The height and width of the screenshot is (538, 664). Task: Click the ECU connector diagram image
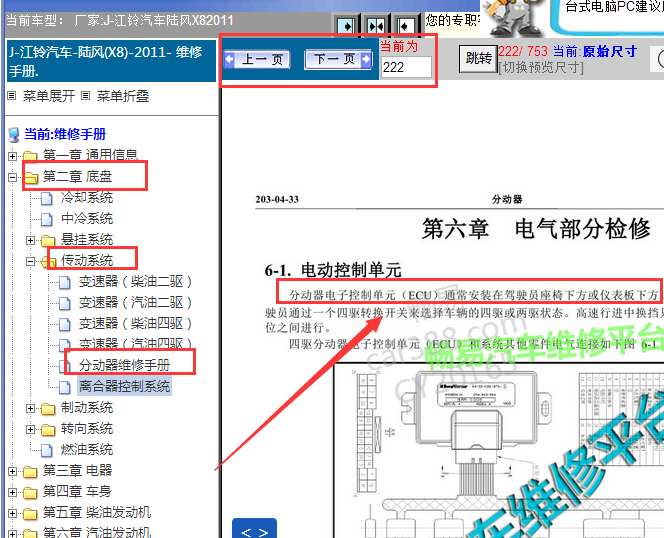(499, 452)
